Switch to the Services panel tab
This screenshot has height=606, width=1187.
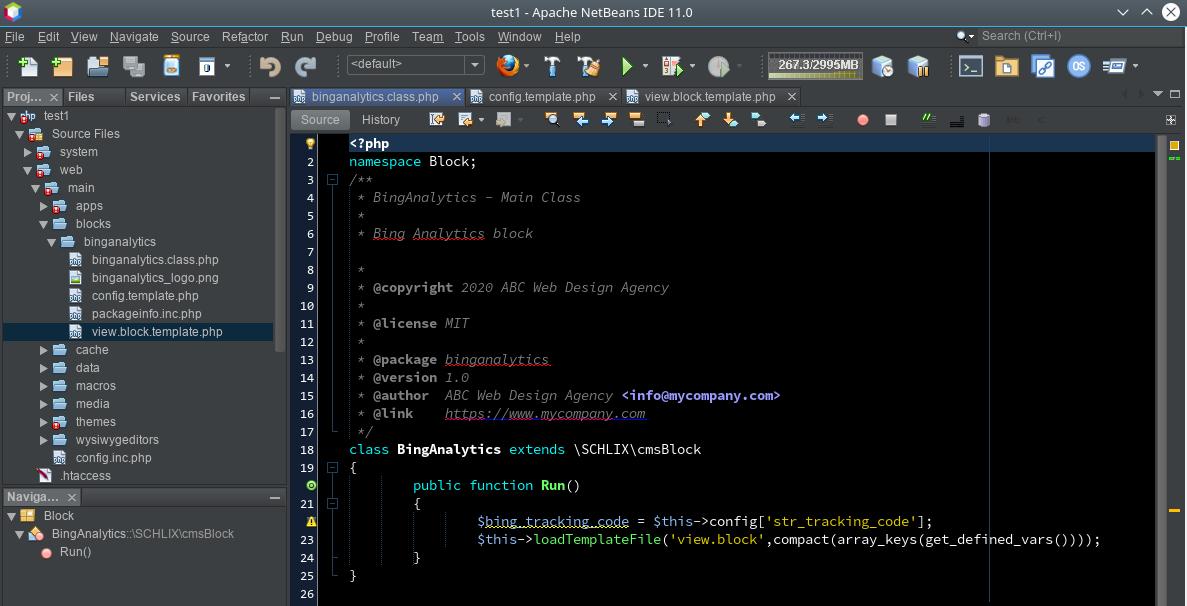point(154,97)
